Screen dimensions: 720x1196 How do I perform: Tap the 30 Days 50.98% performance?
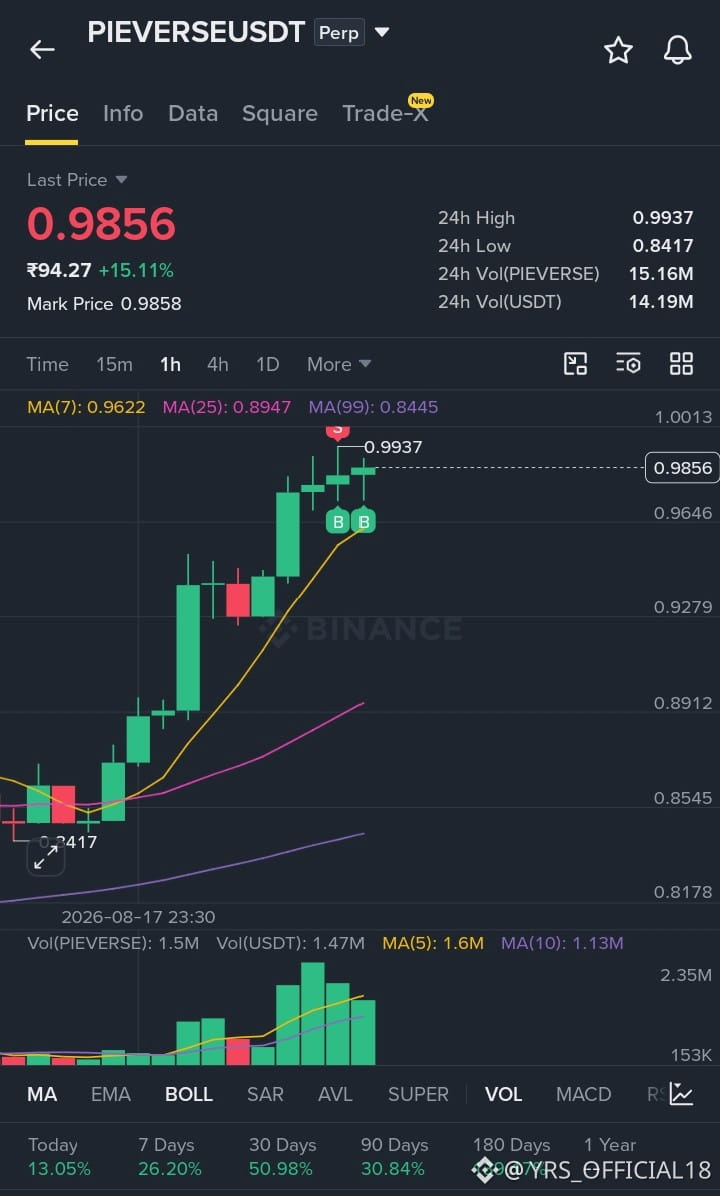281,1157
